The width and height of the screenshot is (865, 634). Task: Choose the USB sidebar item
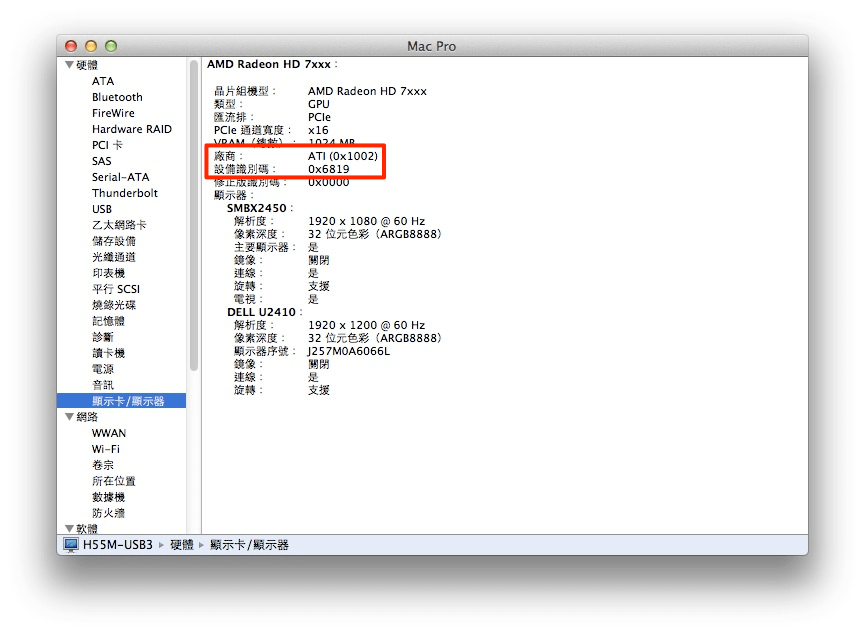point(102,209)
